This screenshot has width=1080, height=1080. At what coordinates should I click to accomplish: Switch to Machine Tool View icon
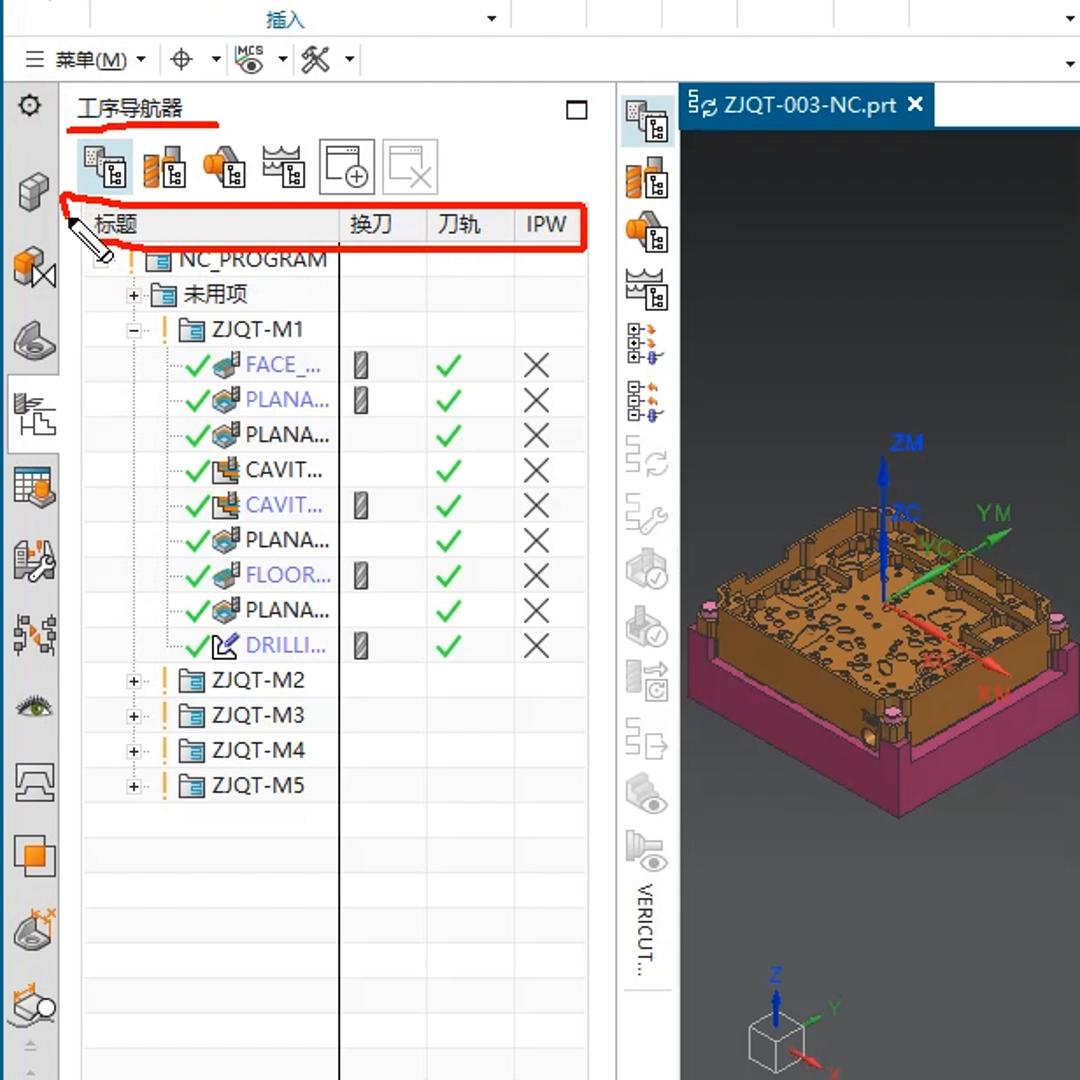pos(165,166)
